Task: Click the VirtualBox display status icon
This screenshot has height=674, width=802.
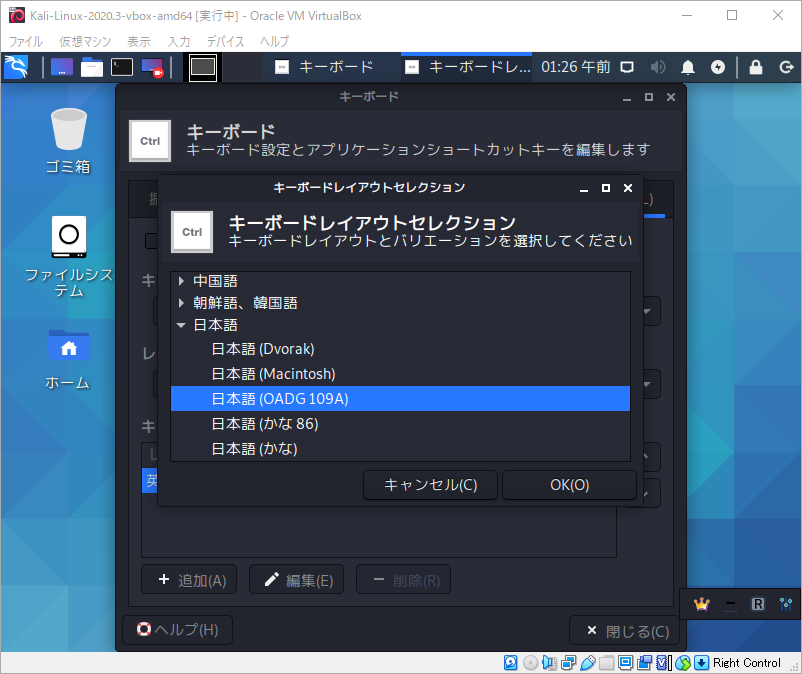Action: pos(626,663)
